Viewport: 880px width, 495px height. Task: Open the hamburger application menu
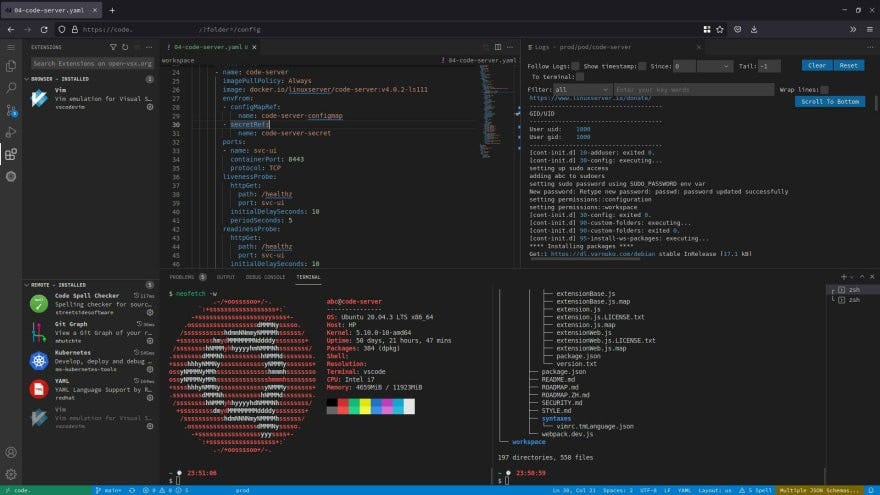(x=11, y=48)
